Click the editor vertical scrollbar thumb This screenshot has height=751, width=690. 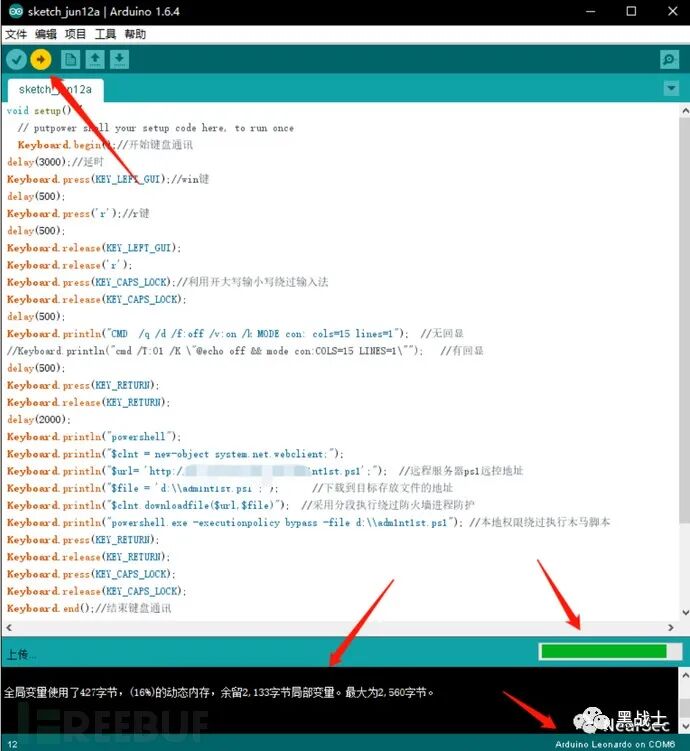point(685,320)
